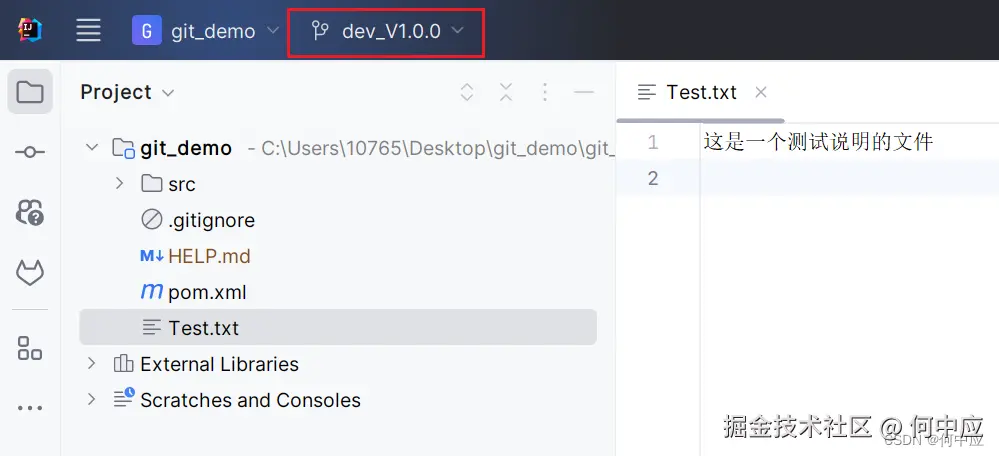
Task: Expand the src folder
Action: tap(120, 184)
